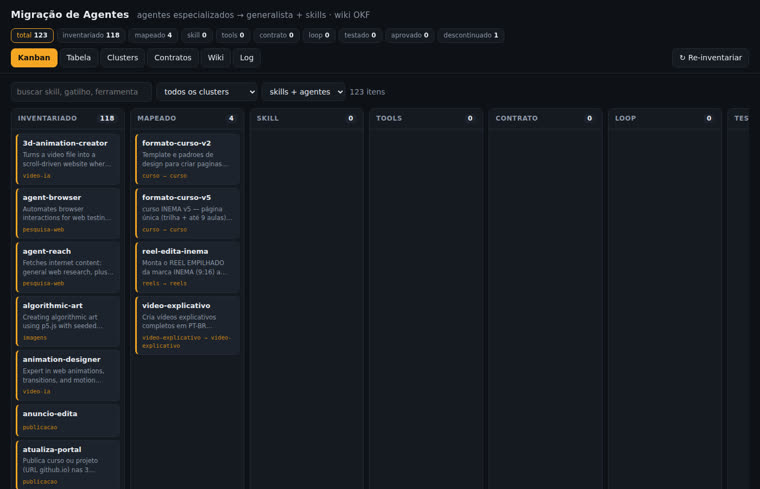
Task: Open the animation-designer card
Action: [68, 376]
